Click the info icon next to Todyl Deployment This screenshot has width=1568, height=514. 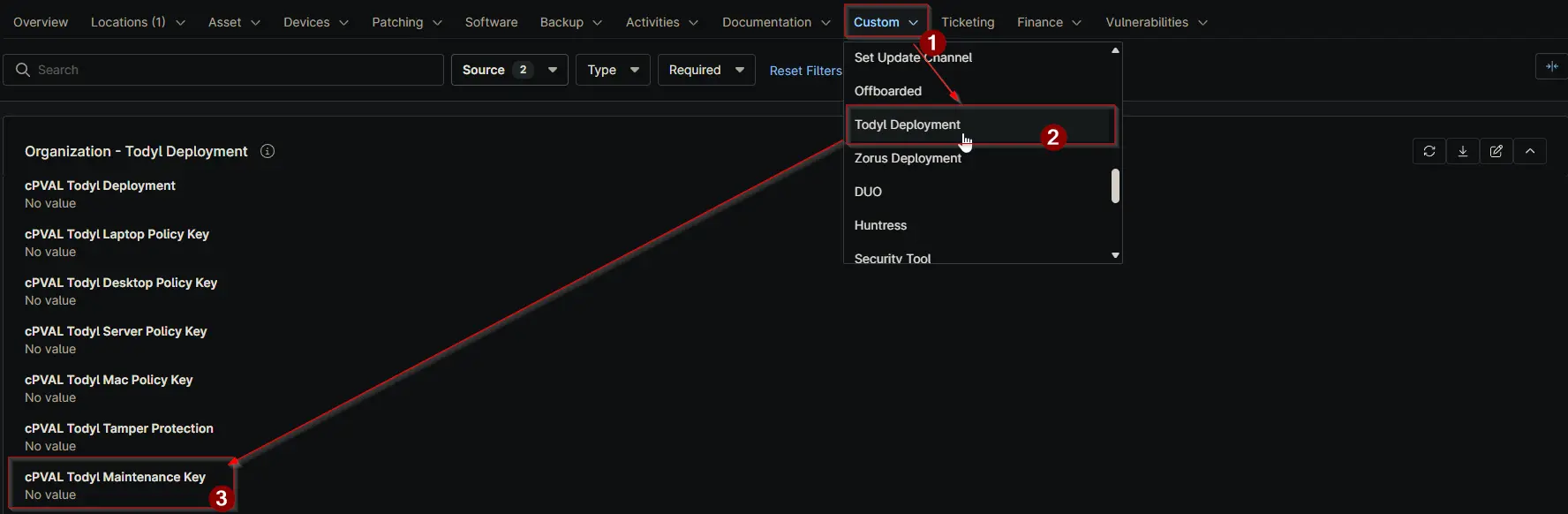coord(268,151)
